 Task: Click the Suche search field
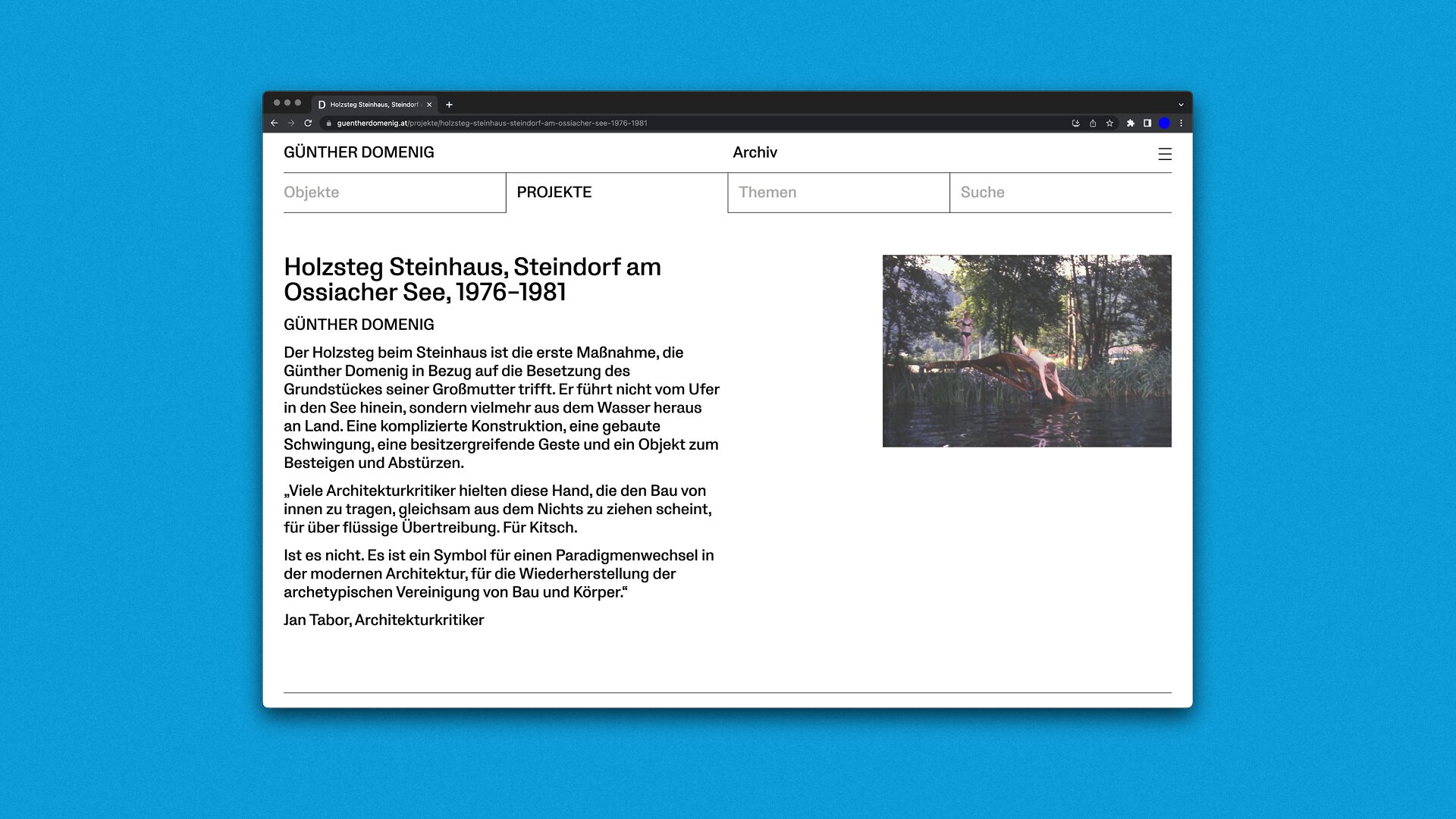[1059, 193]
